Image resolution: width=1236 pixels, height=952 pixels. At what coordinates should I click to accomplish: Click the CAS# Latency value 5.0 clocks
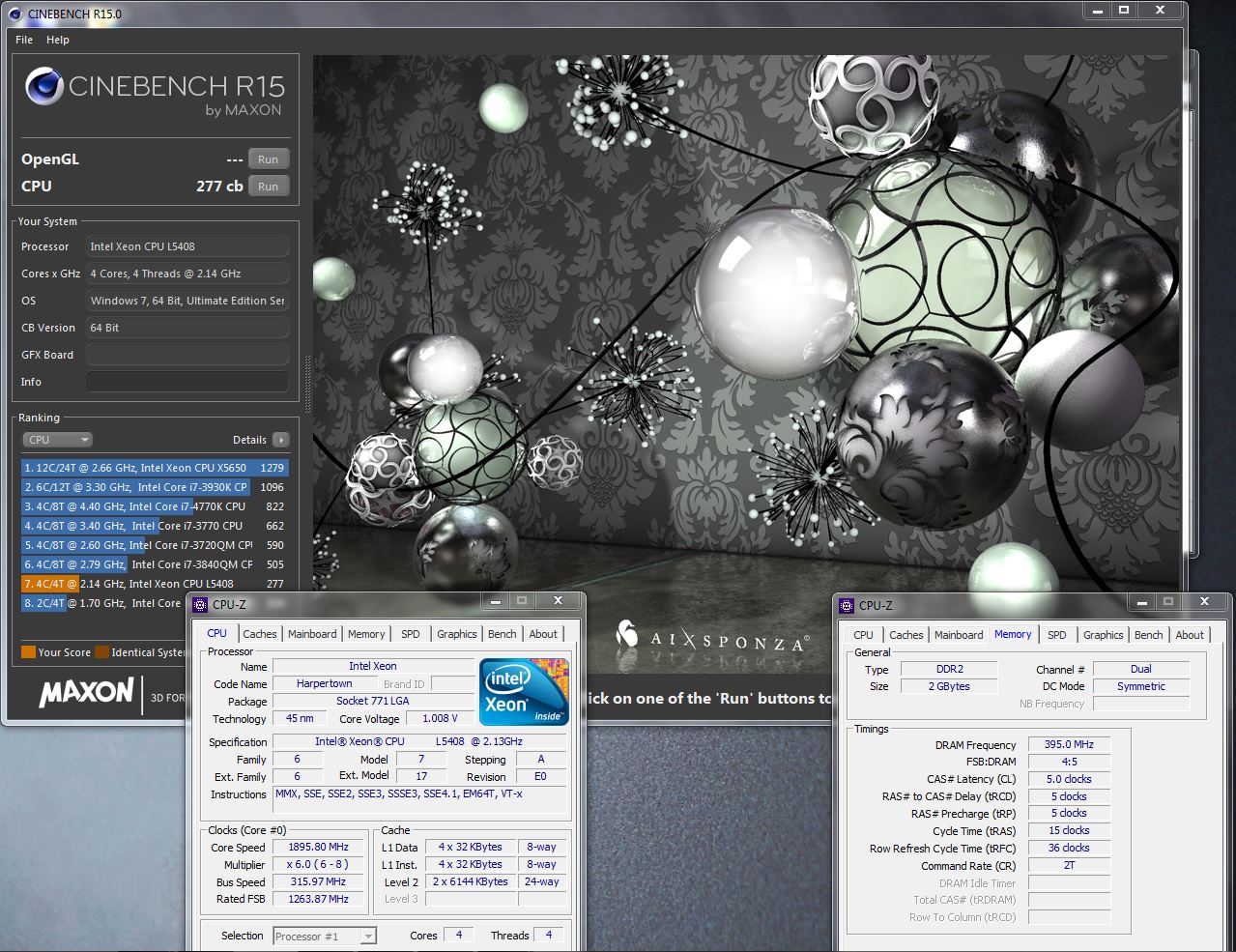pos(1069,779)
